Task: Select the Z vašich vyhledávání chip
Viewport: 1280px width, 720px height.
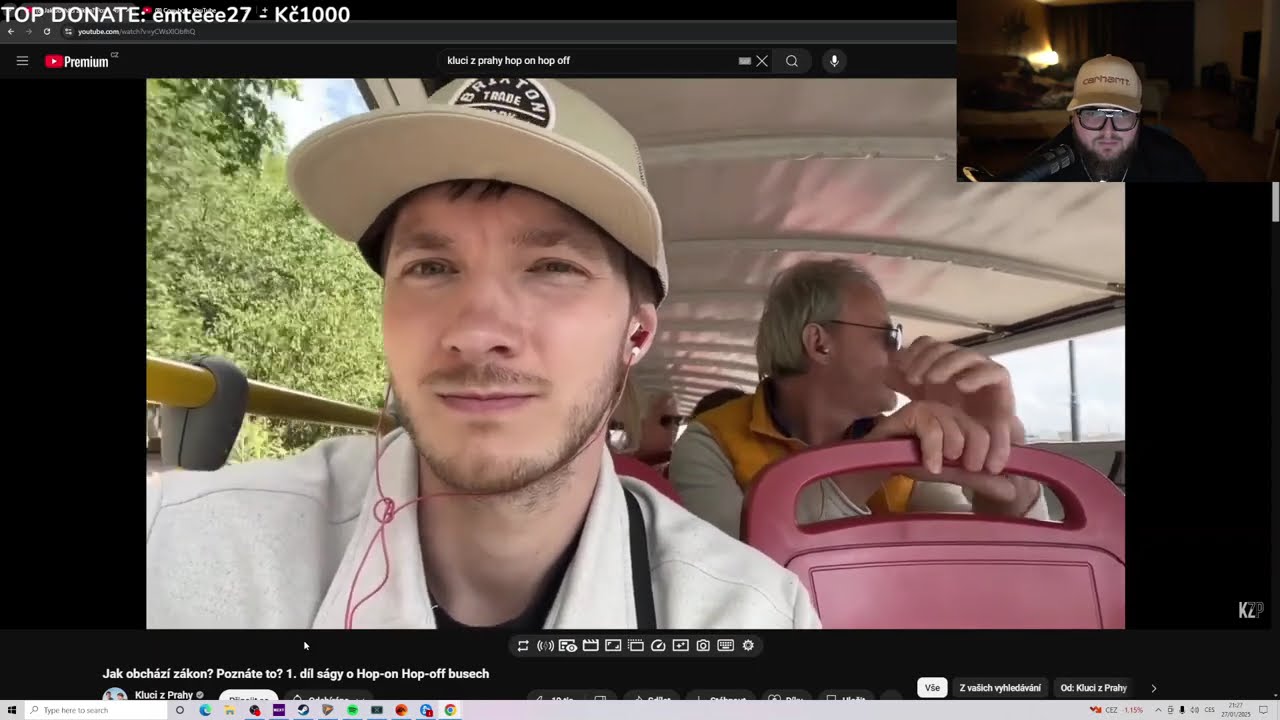Action: pos(1000,688)
